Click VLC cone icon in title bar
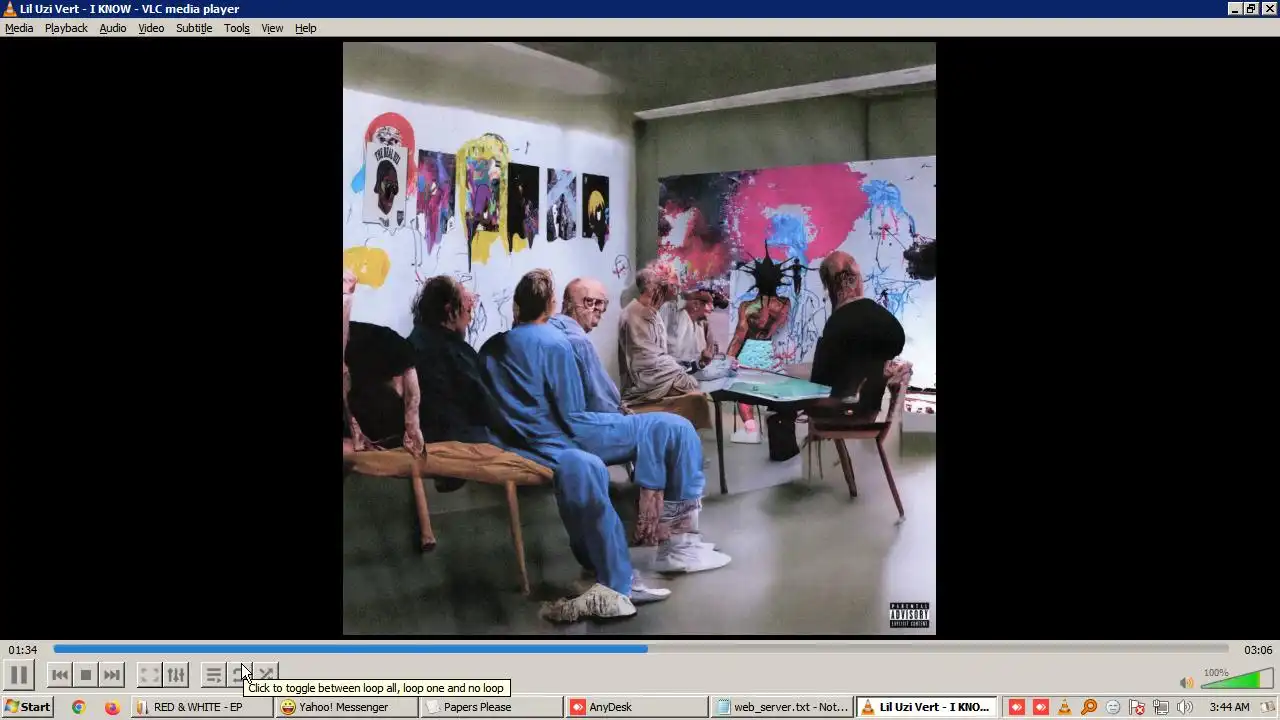This screenshot has width=1280, height=720. click(x=10, y=9)
